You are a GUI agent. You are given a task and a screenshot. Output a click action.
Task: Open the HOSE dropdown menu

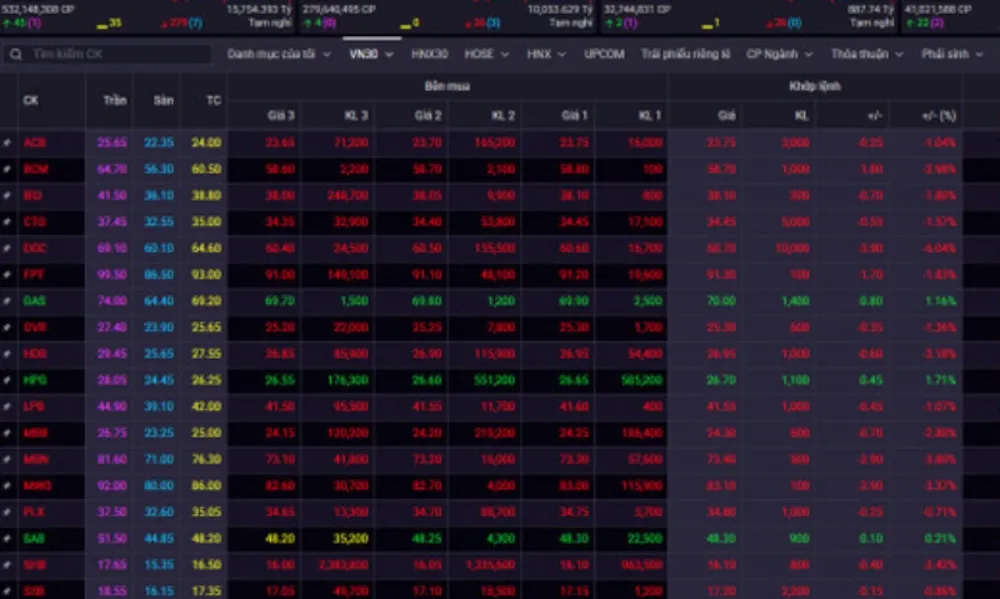pyautogui.click(x=486, y=54)
